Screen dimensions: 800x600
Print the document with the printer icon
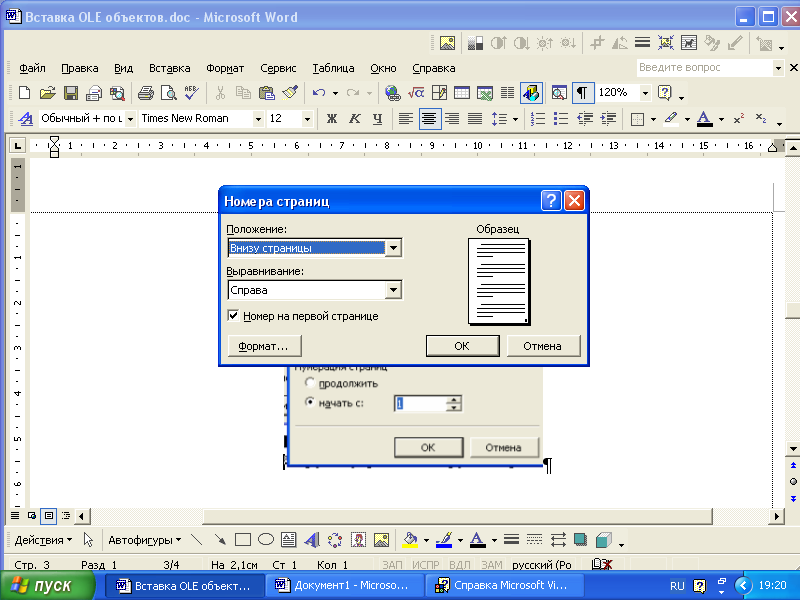point(146,93)
